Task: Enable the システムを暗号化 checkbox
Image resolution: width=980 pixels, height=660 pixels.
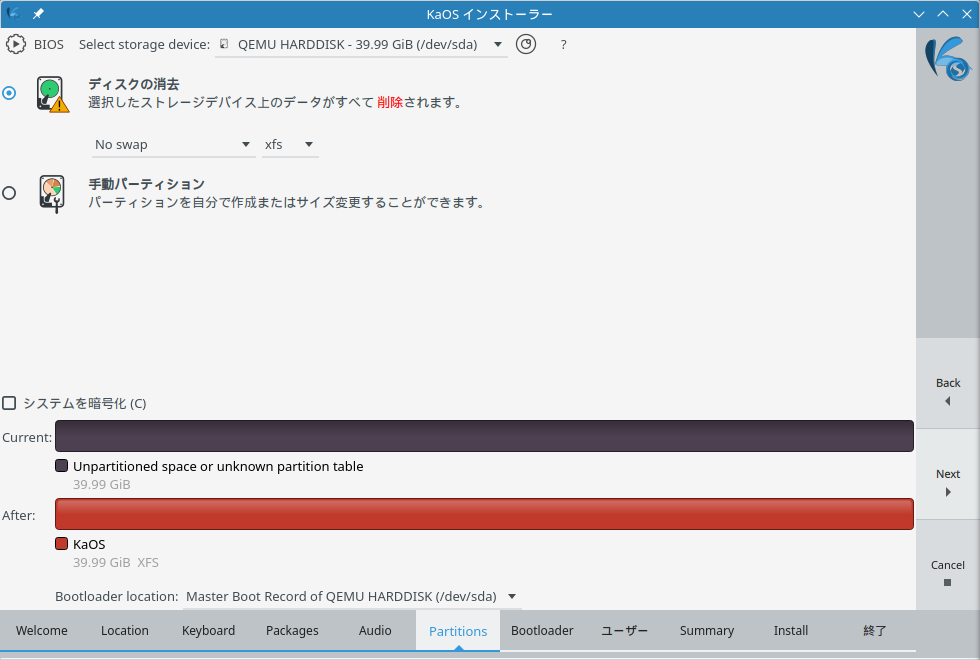Action: pos(9,403)
